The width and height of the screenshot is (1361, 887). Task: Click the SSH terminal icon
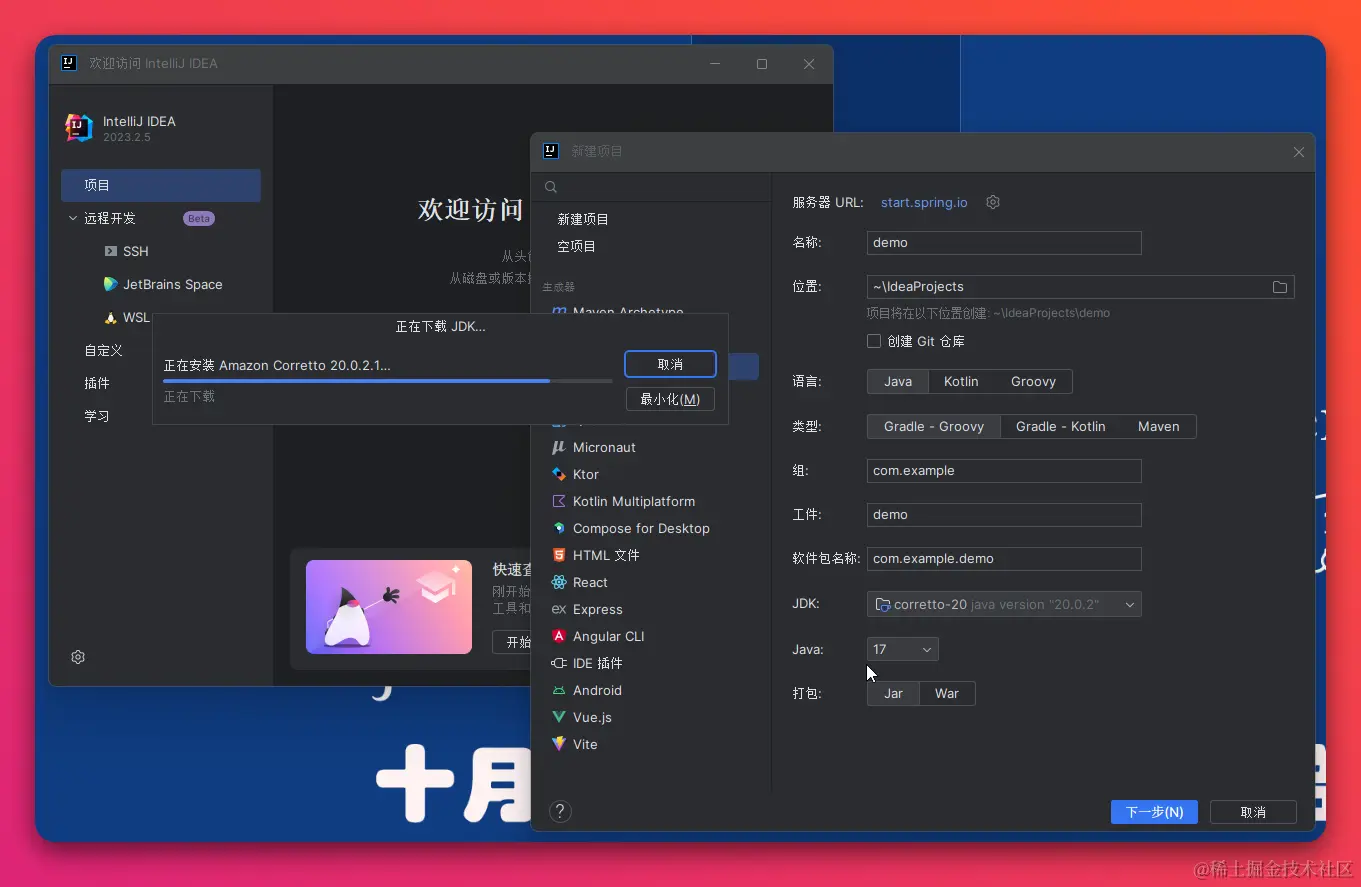click(110, 251)
